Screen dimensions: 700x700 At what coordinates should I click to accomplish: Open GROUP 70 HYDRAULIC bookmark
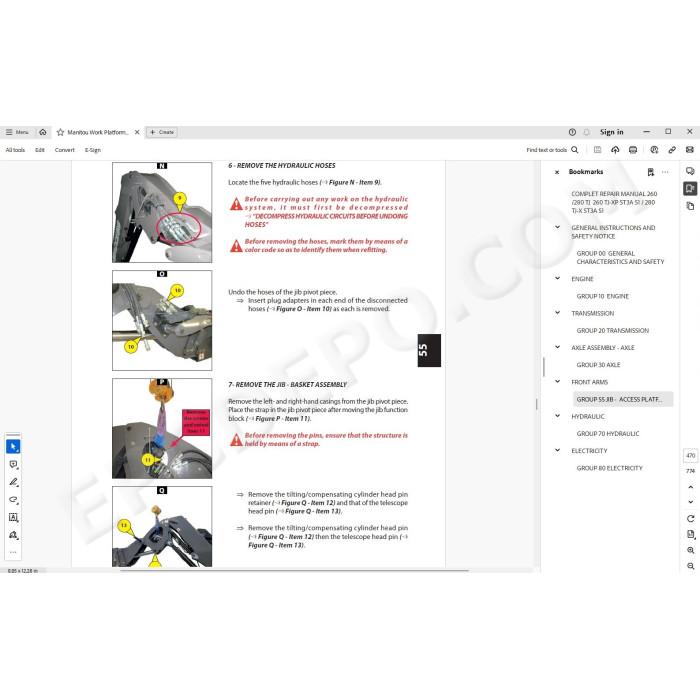coord(608,434)
